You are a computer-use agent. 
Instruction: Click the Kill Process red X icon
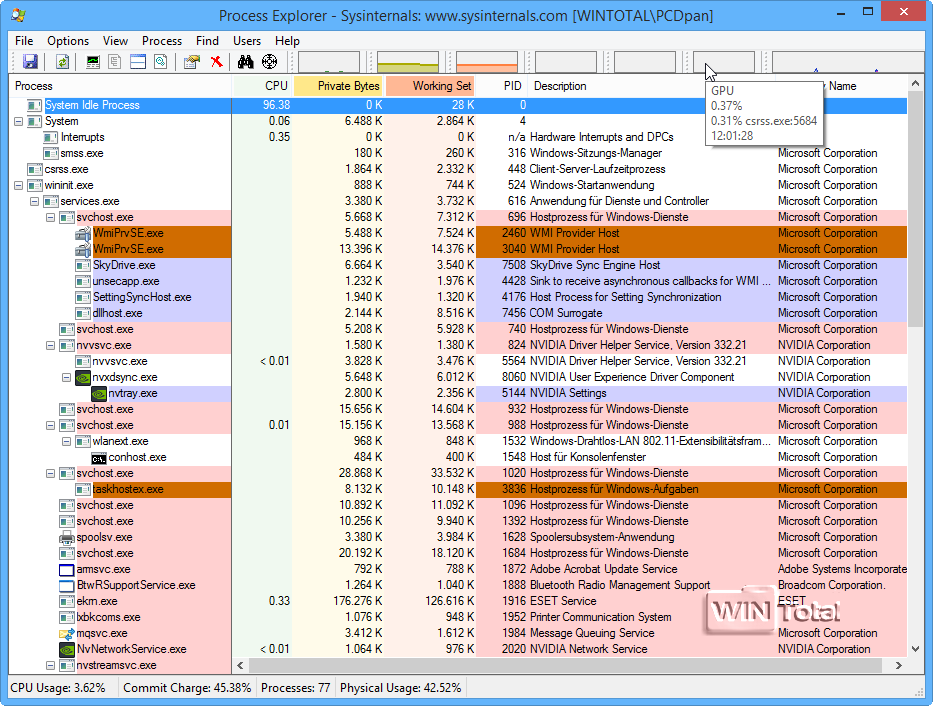(x=215, y=62)
